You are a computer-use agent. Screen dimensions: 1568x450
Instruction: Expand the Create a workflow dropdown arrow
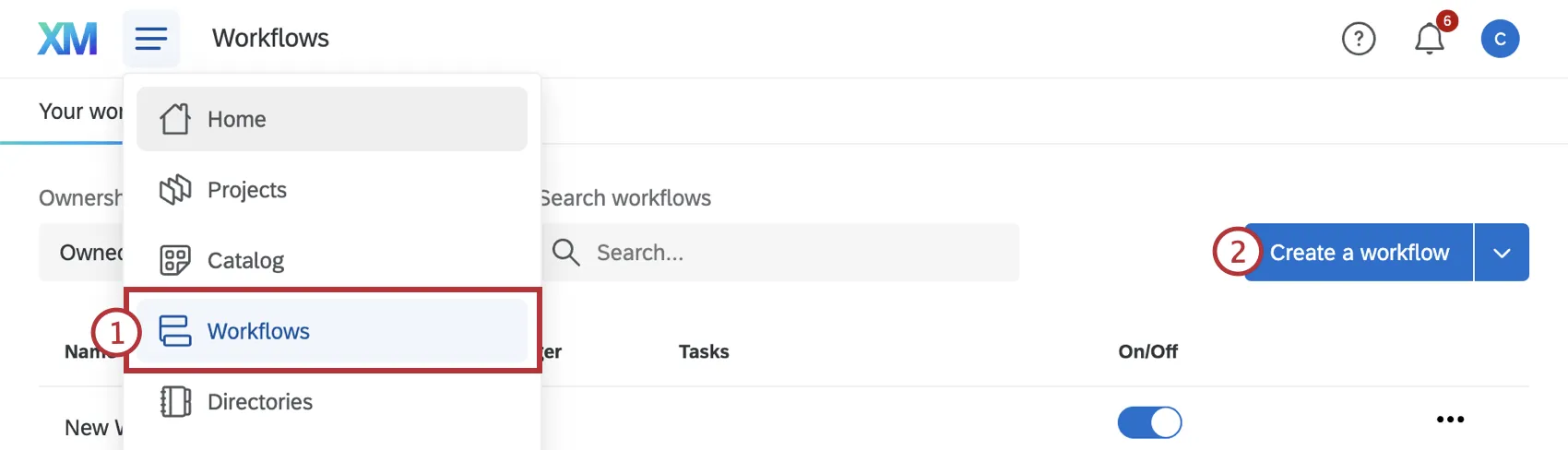point(1502,253)
